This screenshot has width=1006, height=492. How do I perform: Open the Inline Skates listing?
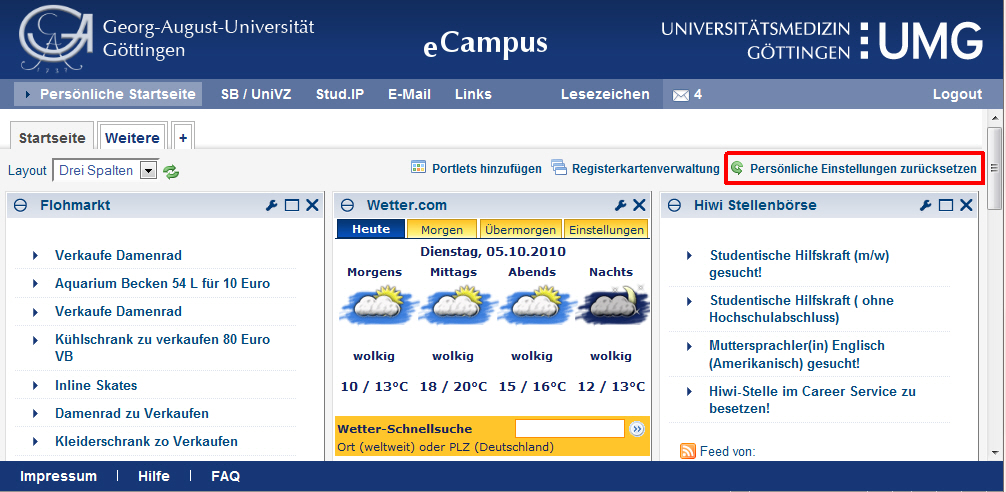[x=96, y=385]
